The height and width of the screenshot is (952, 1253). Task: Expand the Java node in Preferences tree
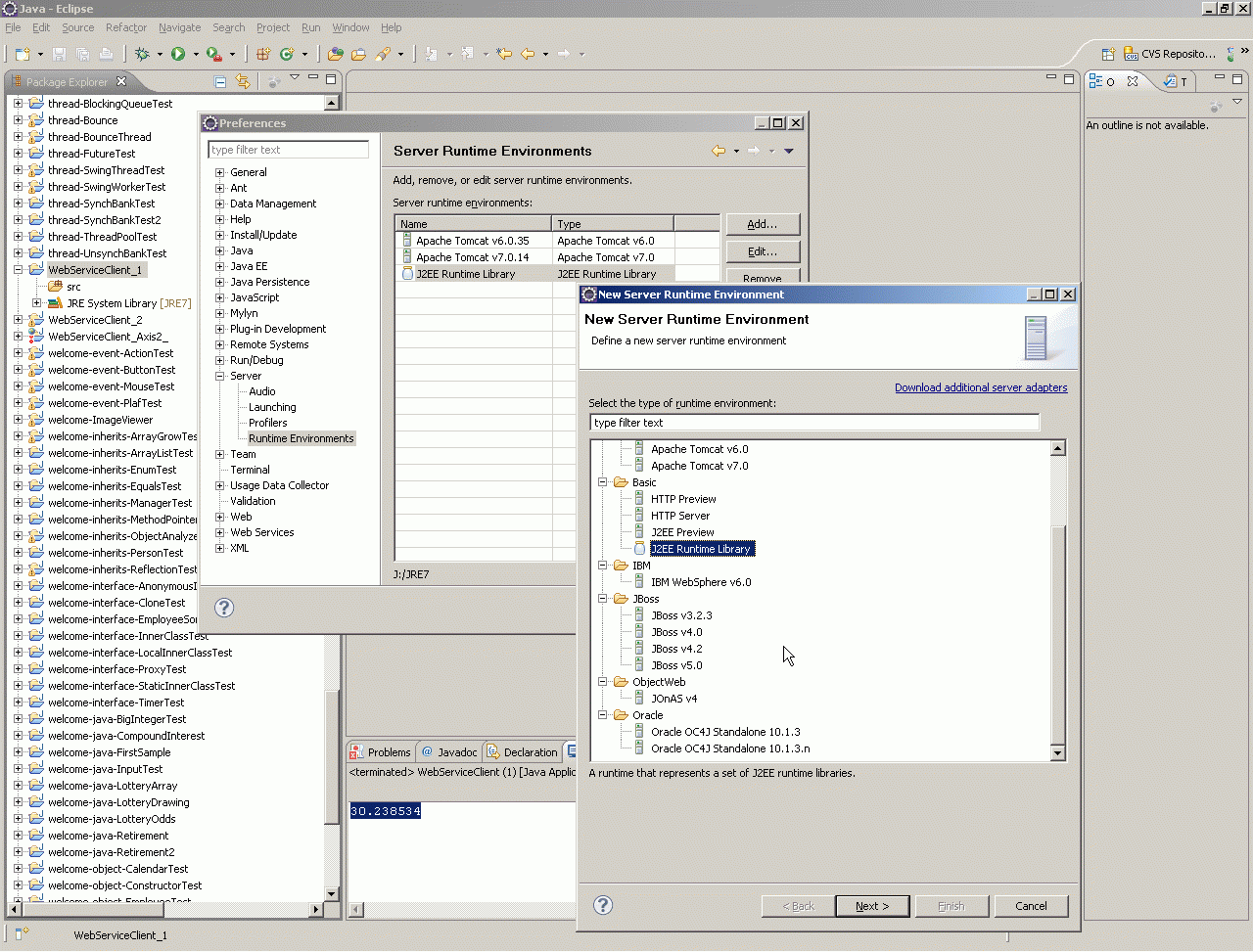[220, 250]
